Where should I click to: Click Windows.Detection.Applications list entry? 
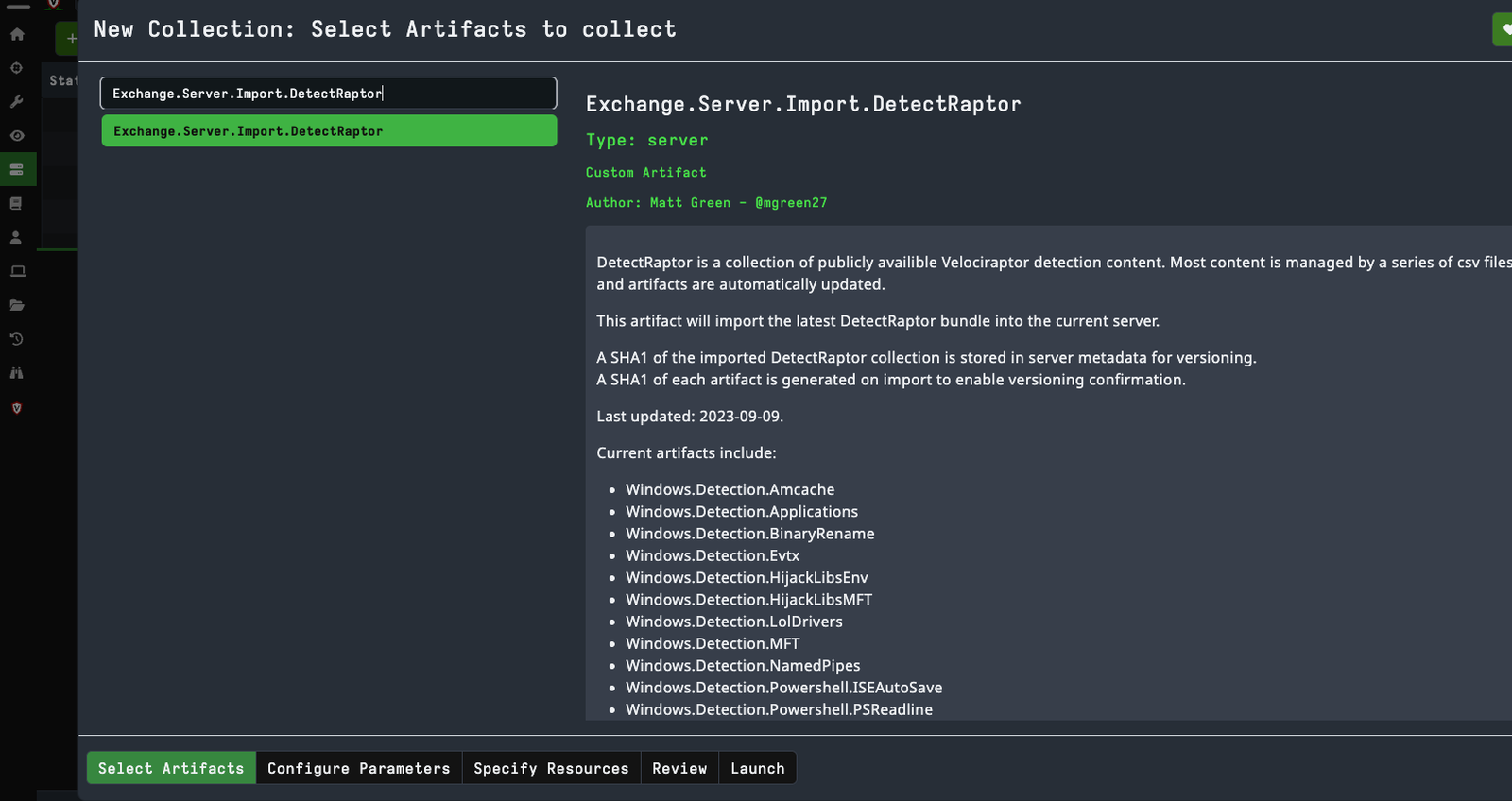click(x=742, y=512)
